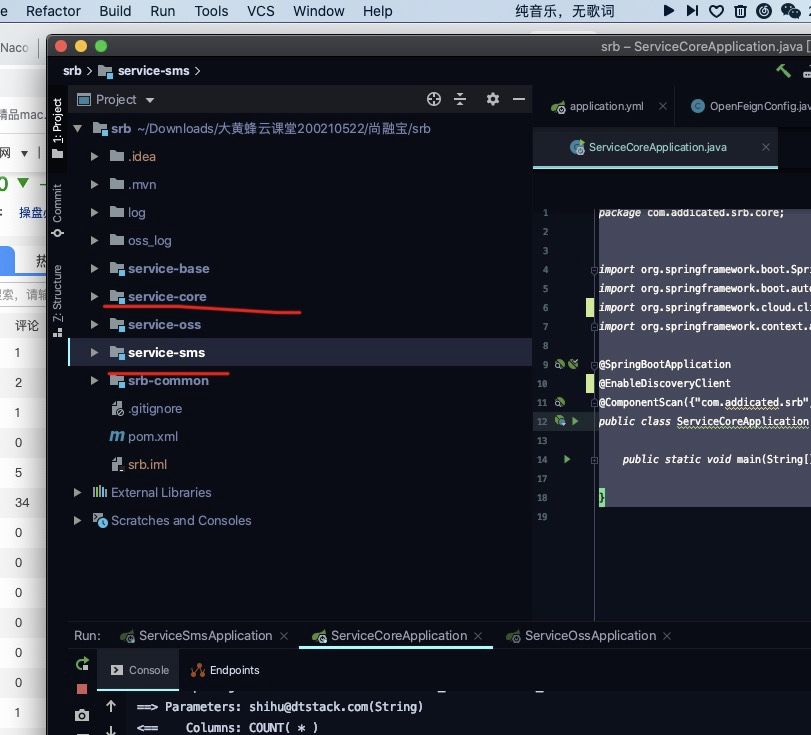Open the Endpoints tab
811x735 pixels.
point(225,670)
